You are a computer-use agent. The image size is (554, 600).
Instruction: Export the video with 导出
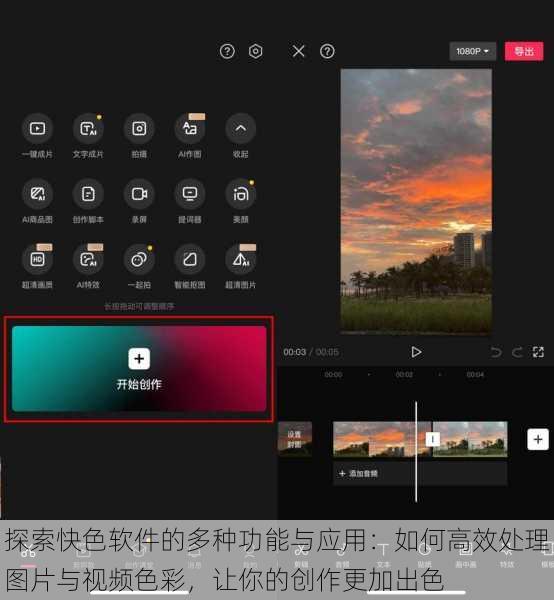(x=524, y=51)
